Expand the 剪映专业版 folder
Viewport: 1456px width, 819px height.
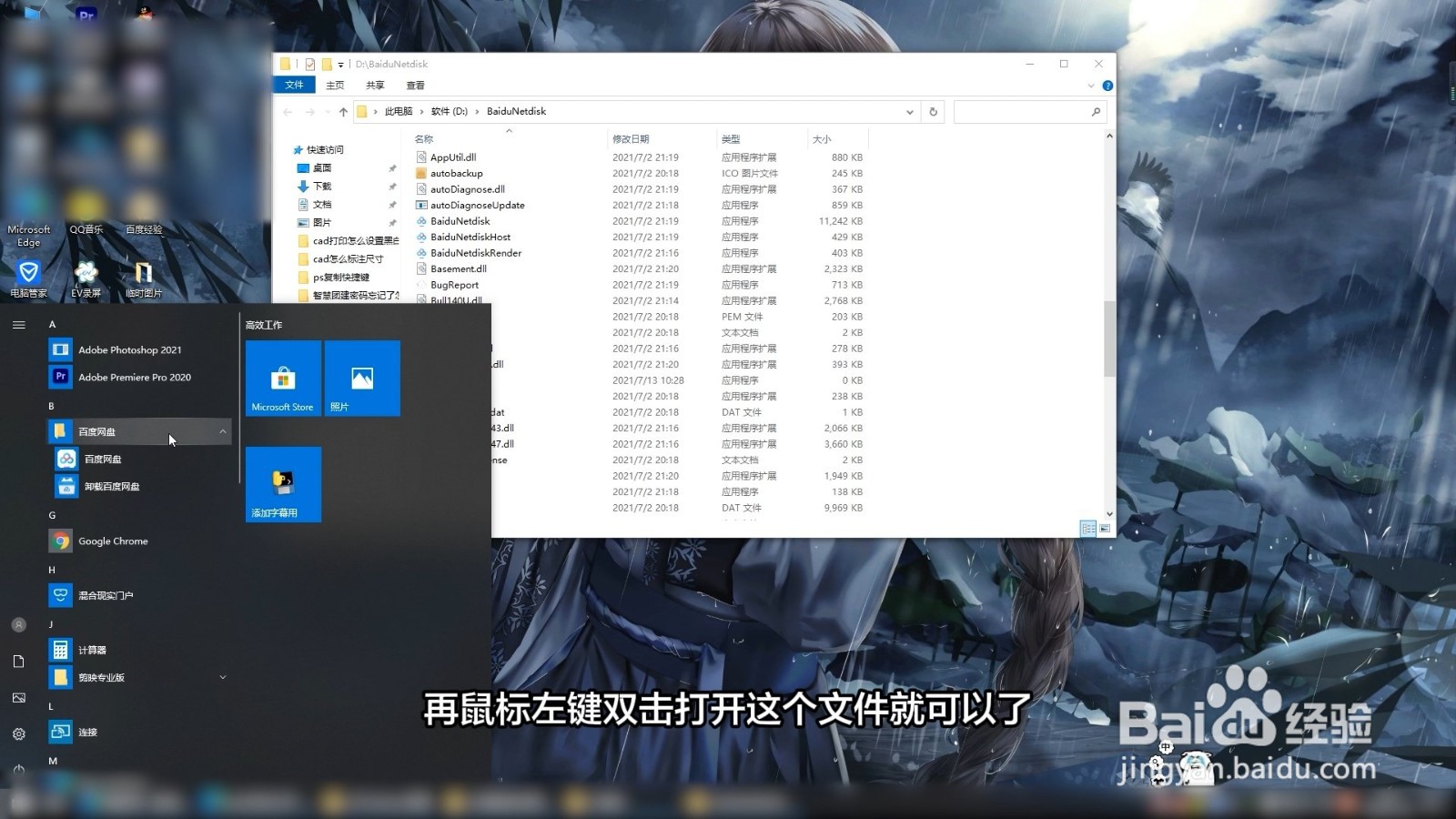pyautogui.click(x=139, y=677)
